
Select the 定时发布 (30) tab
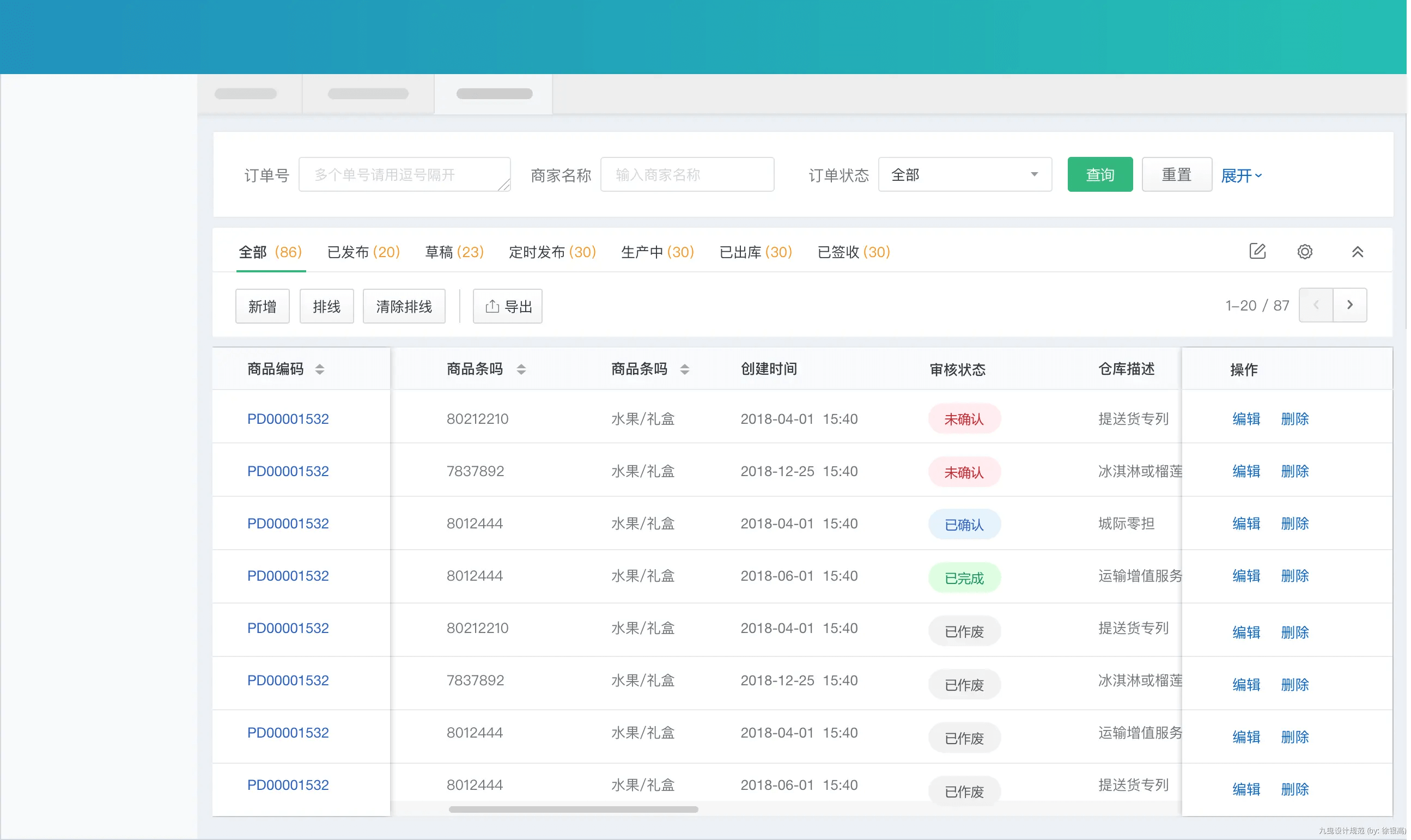coord(552,252)
